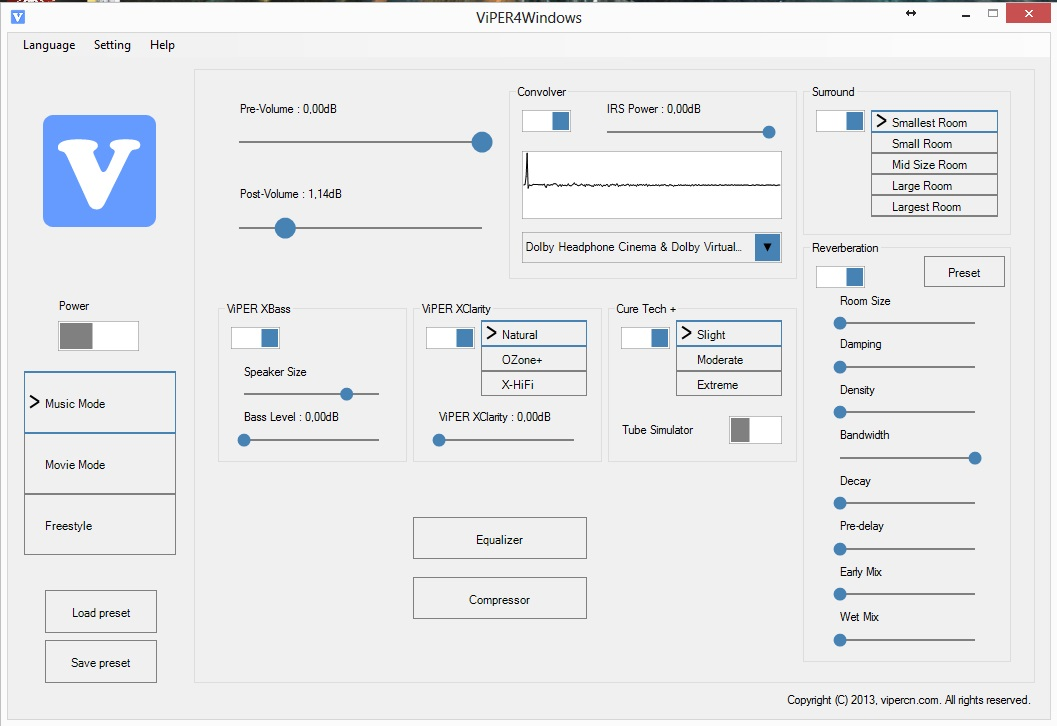This screenshot has width=1057, height=726.
Task: Click the Density slider handle
Action: pos(840,412)
